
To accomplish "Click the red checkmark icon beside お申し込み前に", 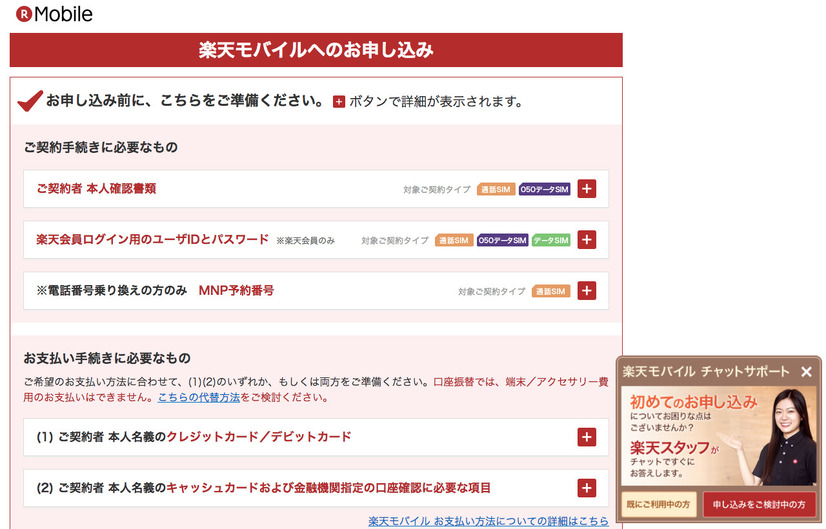I will 30,100.
